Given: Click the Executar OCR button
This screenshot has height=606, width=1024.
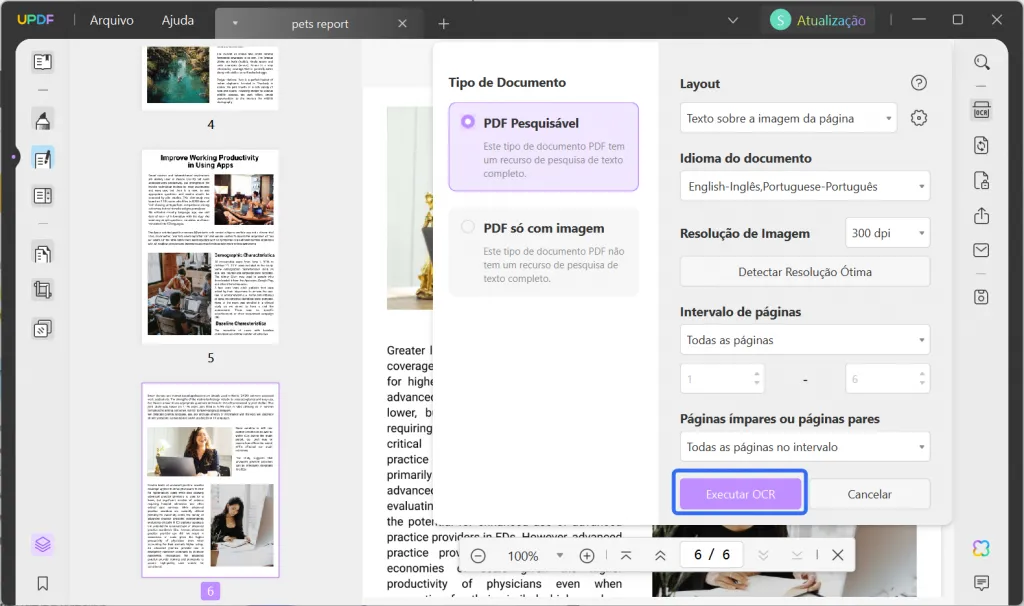Looking at the screenshot, I should click(741, 494).
